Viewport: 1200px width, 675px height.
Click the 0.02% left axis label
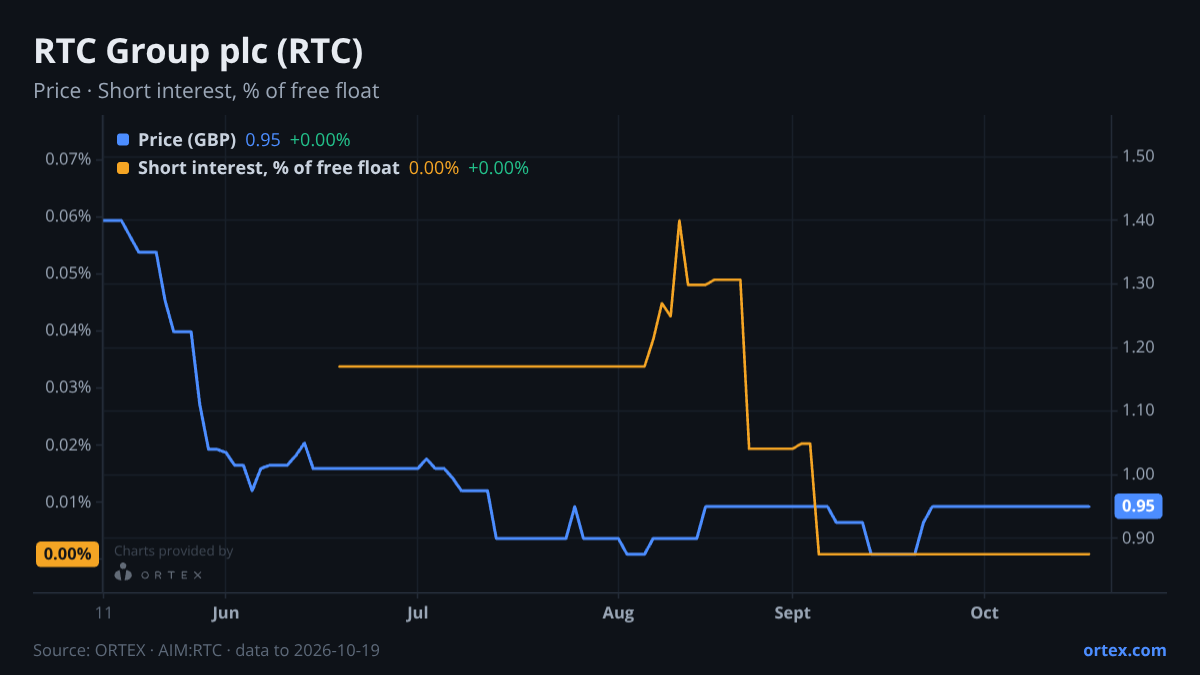[x=68, y=445]
